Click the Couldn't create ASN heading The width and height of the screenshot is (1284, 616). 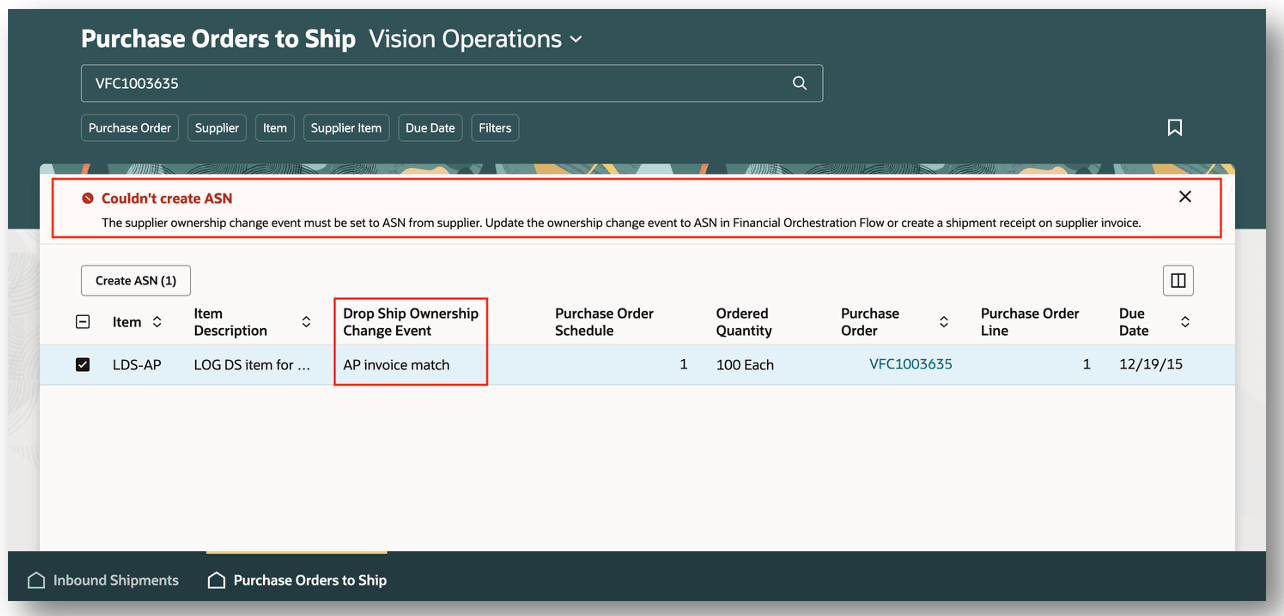click(x=167, y=199)
